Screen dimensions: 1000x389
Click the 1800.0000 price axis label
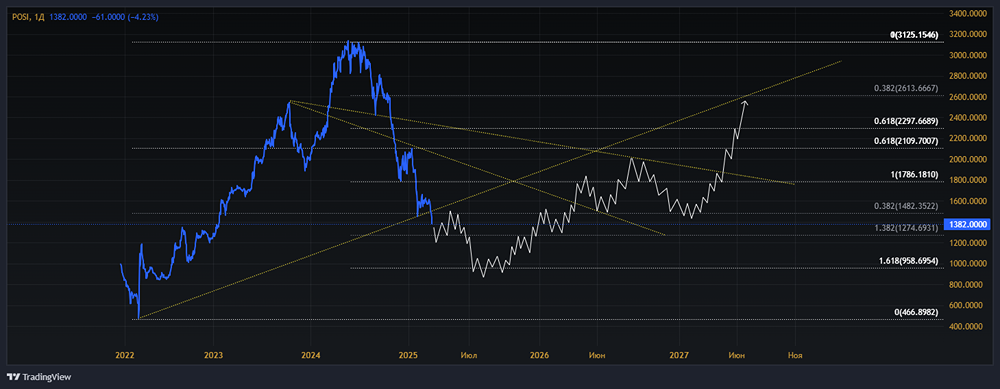point(969,180)
